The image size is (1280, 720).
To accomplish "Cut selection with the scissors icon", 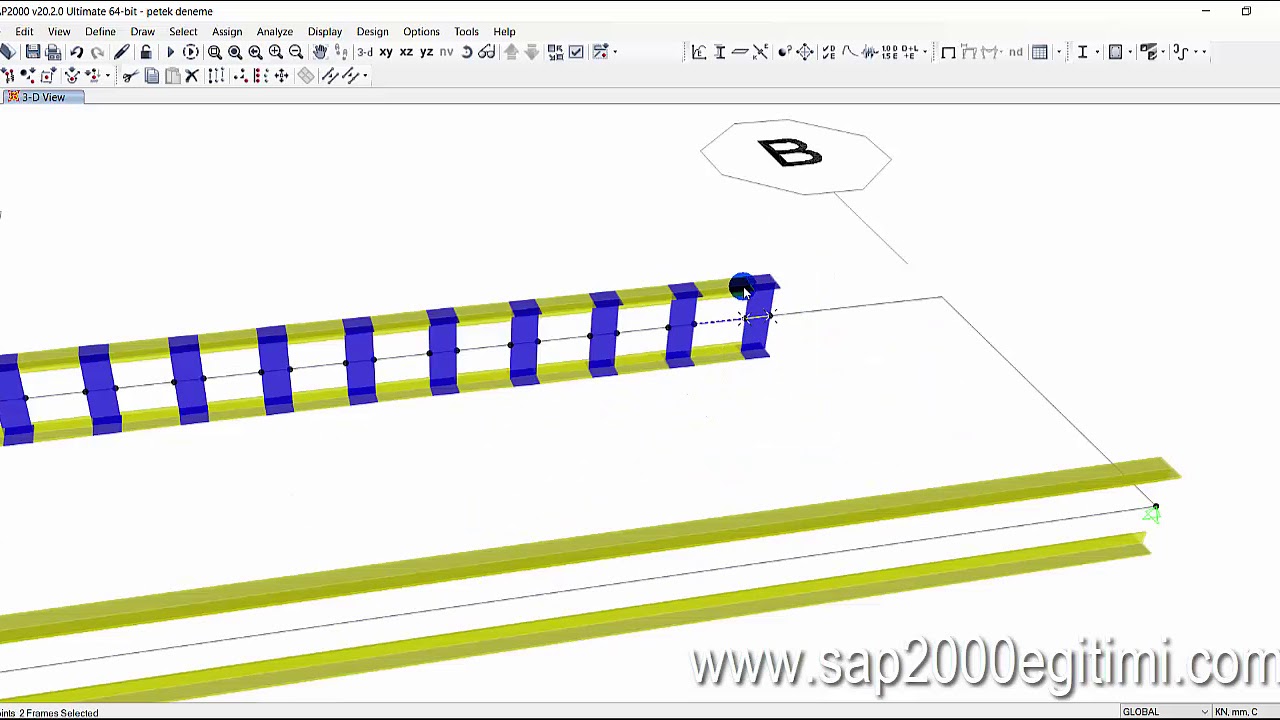I will coord(130,76).
